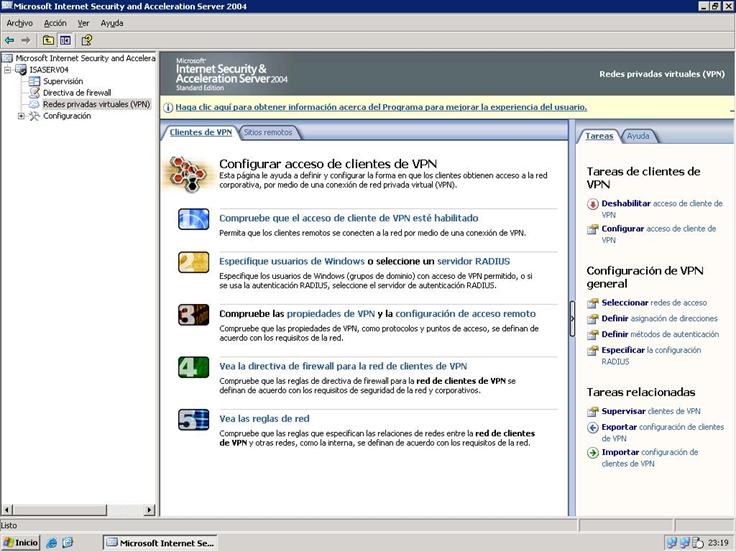Click the ISASERV04 server icon
This screenshot has width=736, height=552.
tap(21, 69)
